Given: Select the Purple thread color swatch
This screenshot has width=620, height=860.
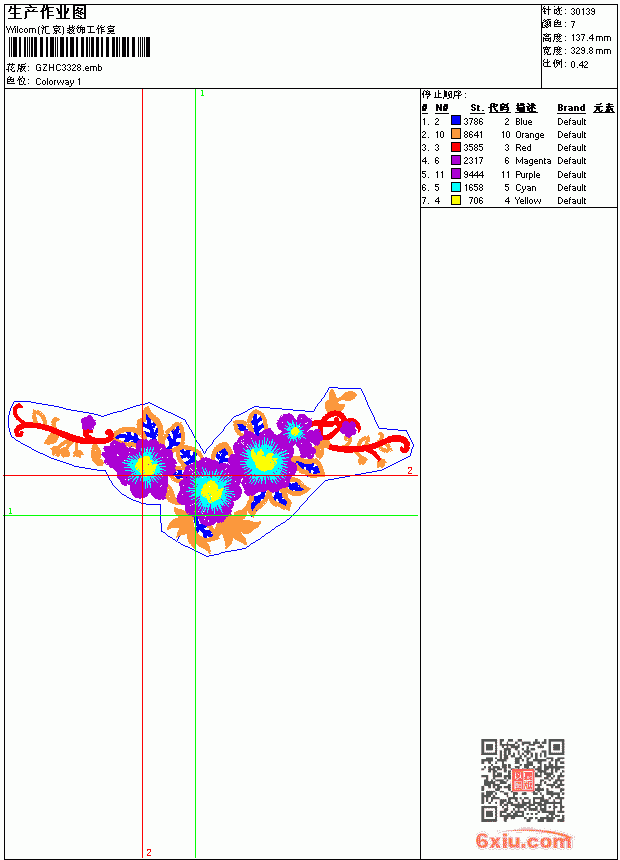Looking at the screenshot, I should coord(455,174).
